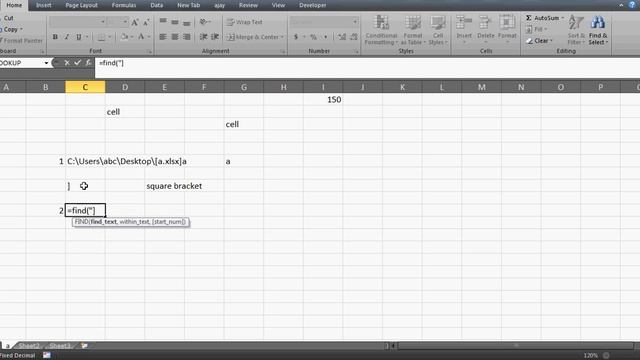Open Insert Function fx icon
The height and width of the screenshot is (360, 640).
click(88, 63)
